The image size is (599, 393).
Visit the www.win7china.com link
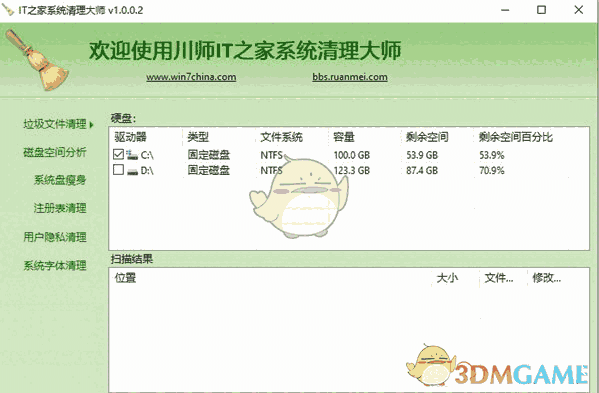pos(191,77)
